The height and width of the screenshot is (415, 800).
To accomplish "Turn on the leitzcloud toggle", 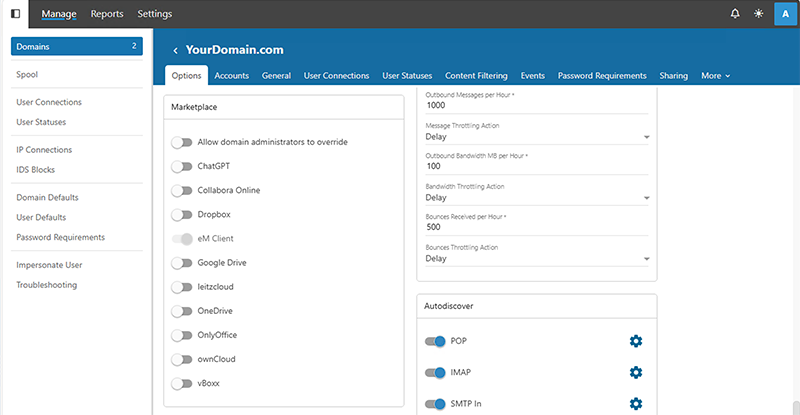I will [182, 287].
